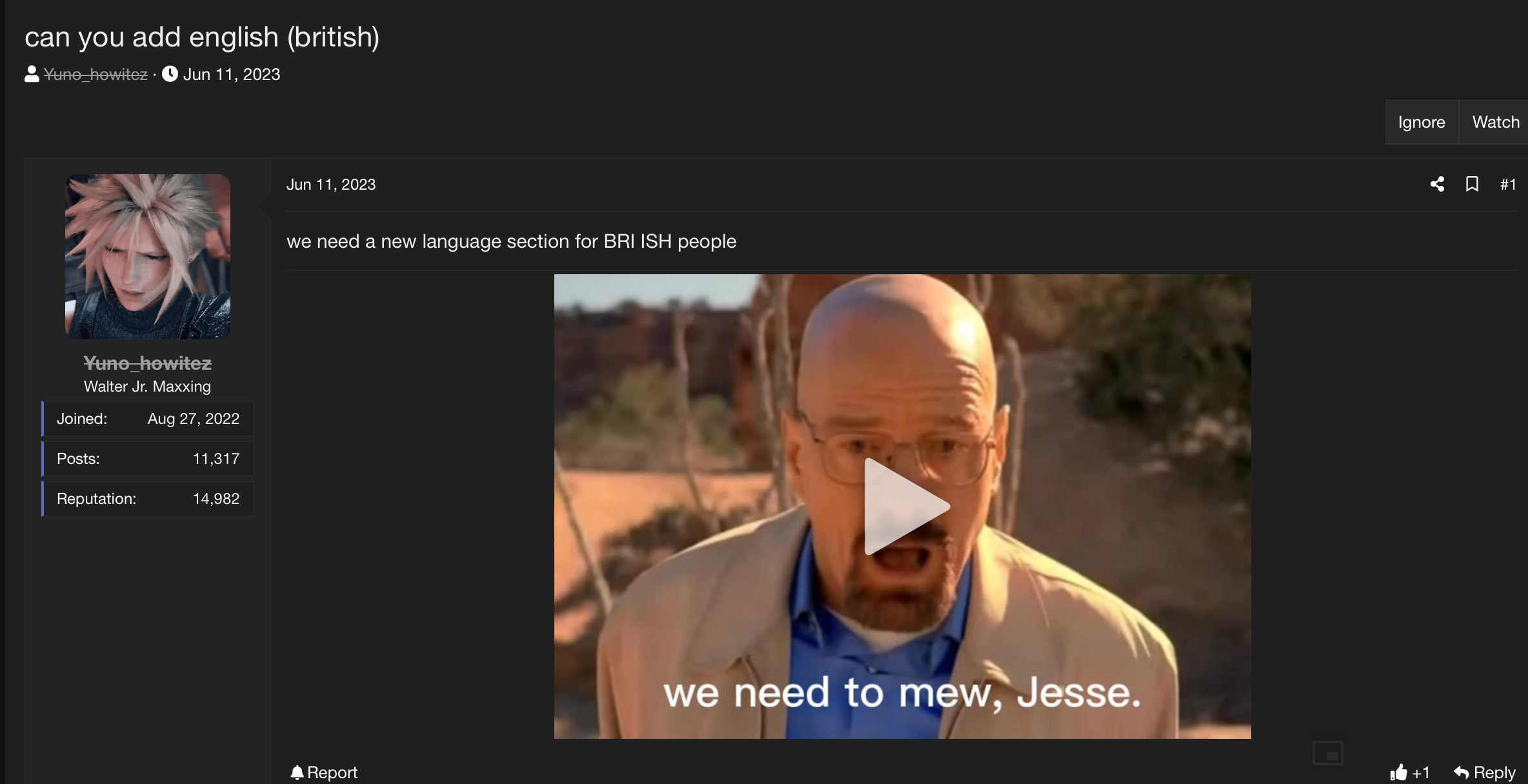Click the Cloud avatar image
The image size is (1528, 784).
coord(148,256)
